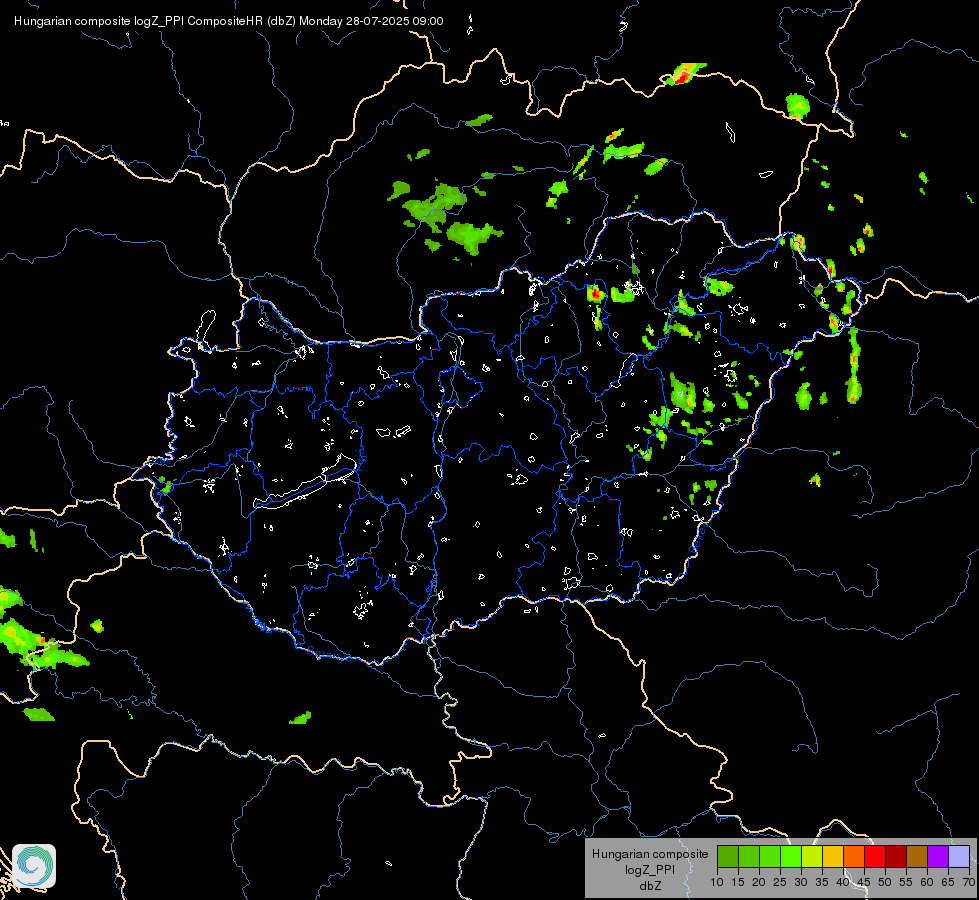This screenshot has height=900, width=979.
Task: Click the "25" value on the legend scale
Action: (x=780, y=882)
